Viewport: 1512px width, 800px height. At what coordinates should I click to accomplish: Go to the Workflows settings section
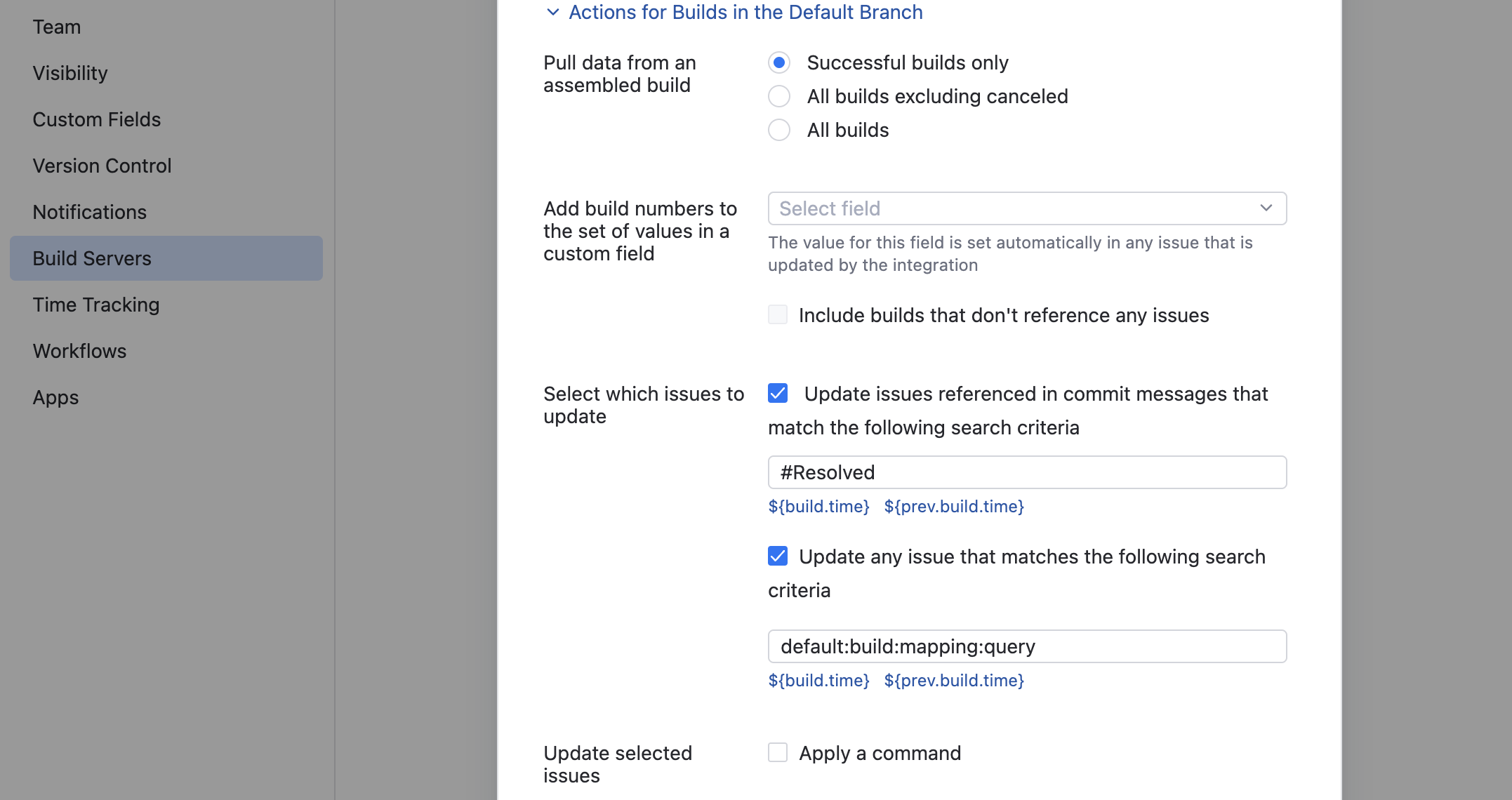click(79, 351)
